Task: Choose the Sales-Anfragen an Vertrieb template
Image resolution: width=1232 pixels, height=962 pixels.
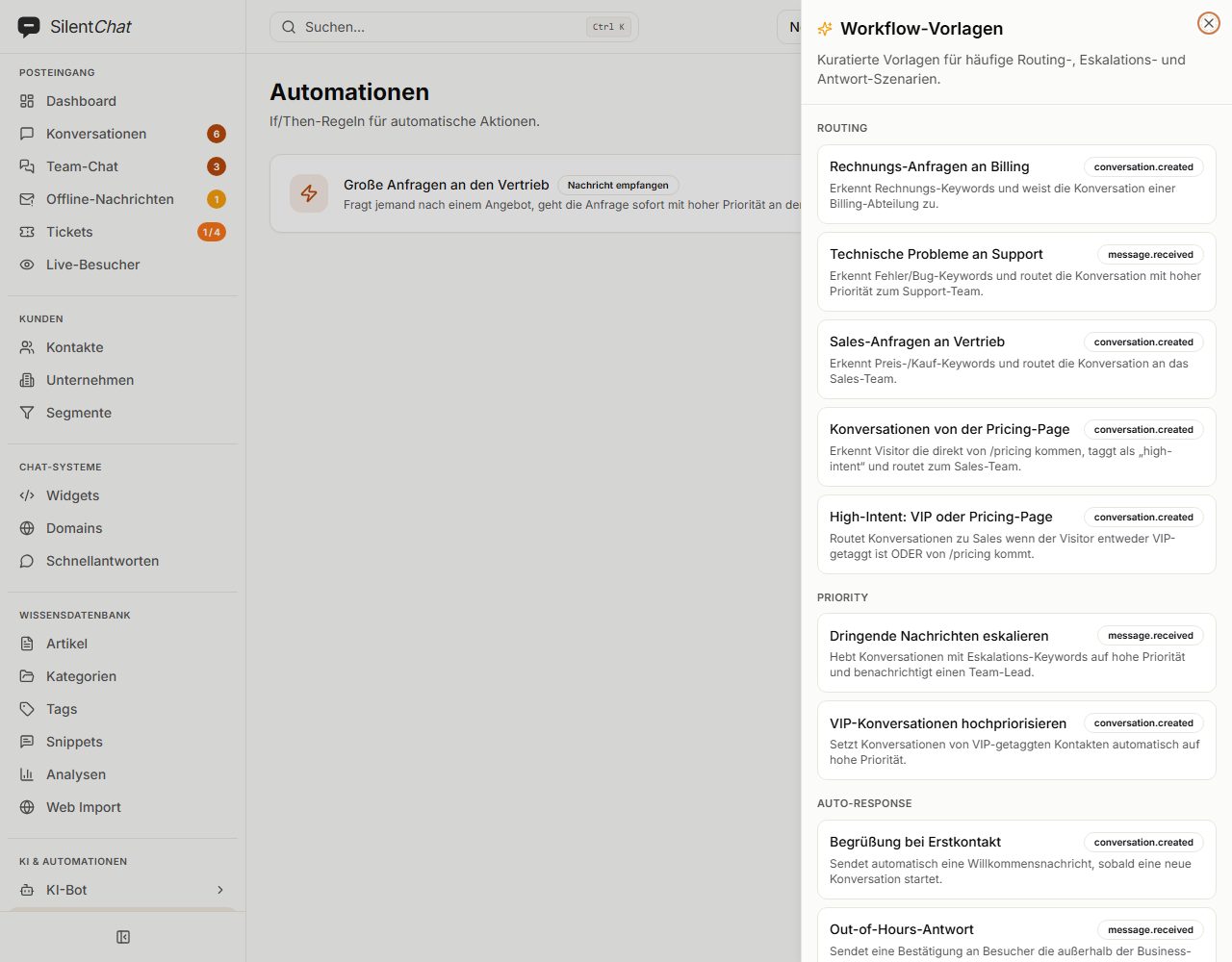Action: coord(1016,359)
